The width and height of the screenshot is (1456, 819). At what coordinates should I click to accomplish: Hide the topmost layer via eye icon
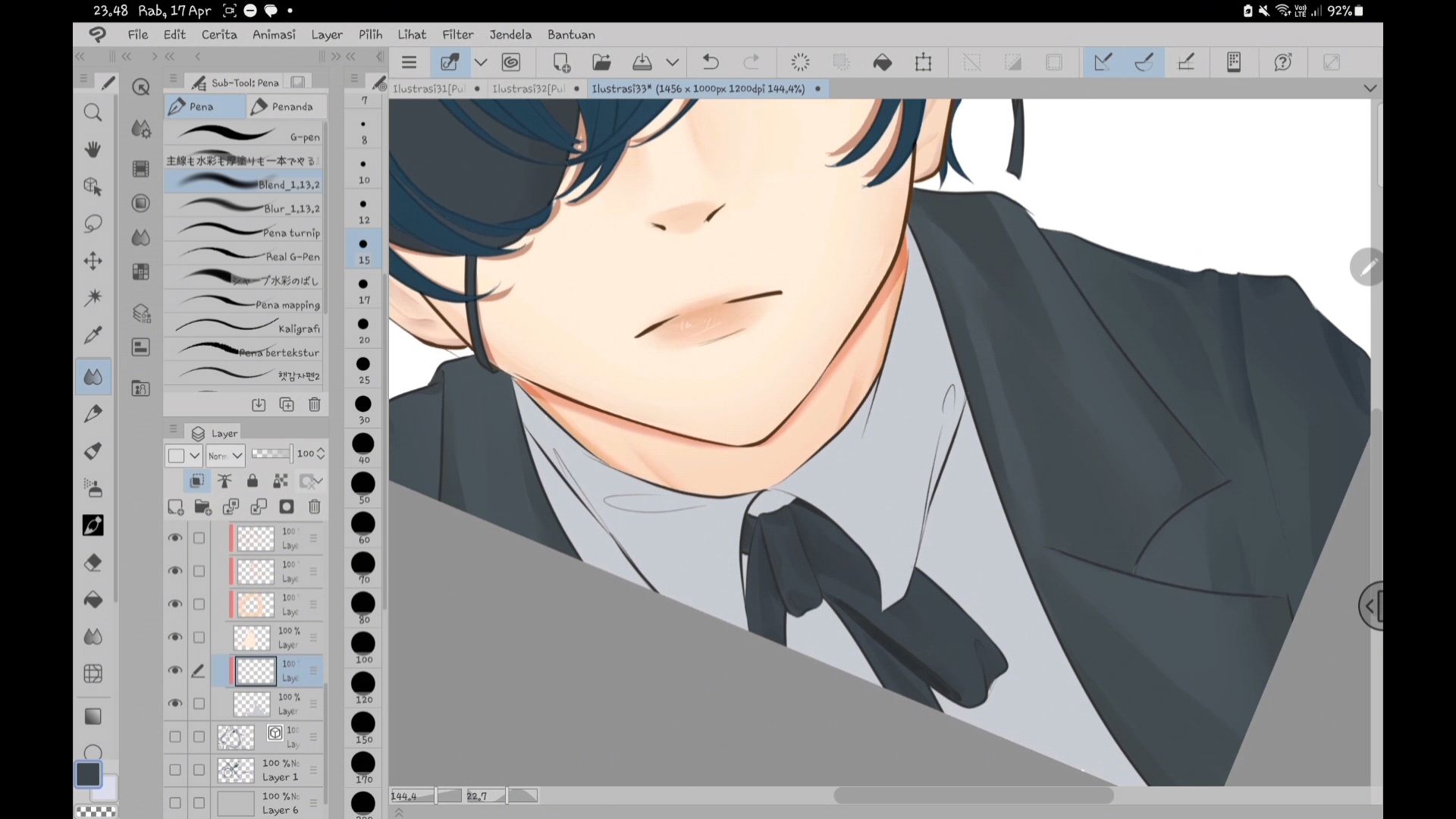click(x=175, y=538)
